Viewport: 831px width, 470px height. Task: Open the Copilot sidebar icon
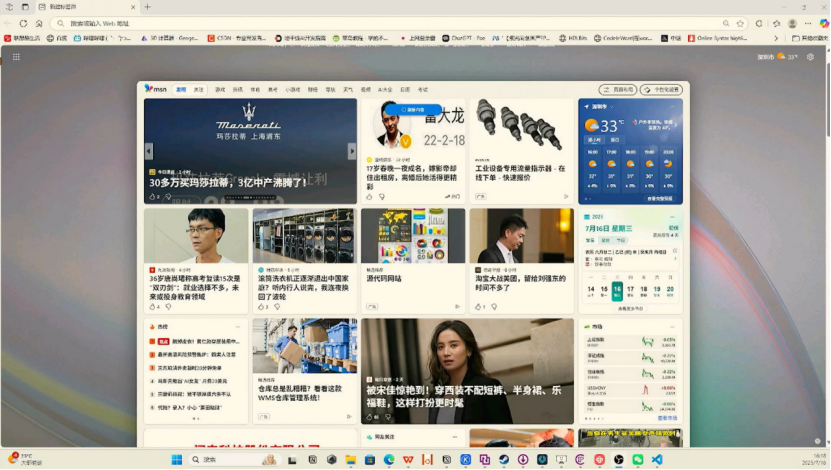(x=824, y=23)
